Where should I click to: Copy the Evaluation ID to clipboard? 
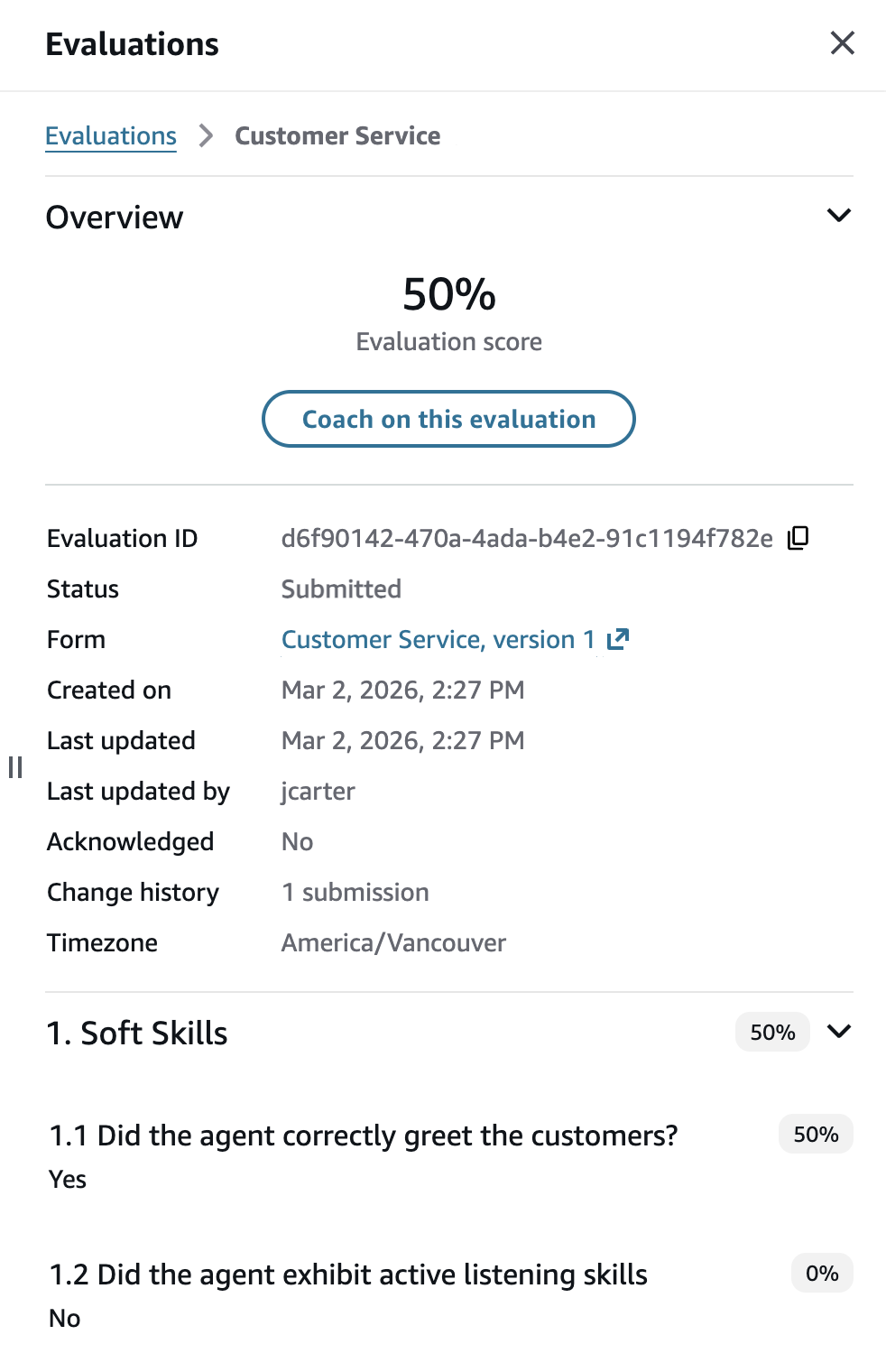coord(798,537)
